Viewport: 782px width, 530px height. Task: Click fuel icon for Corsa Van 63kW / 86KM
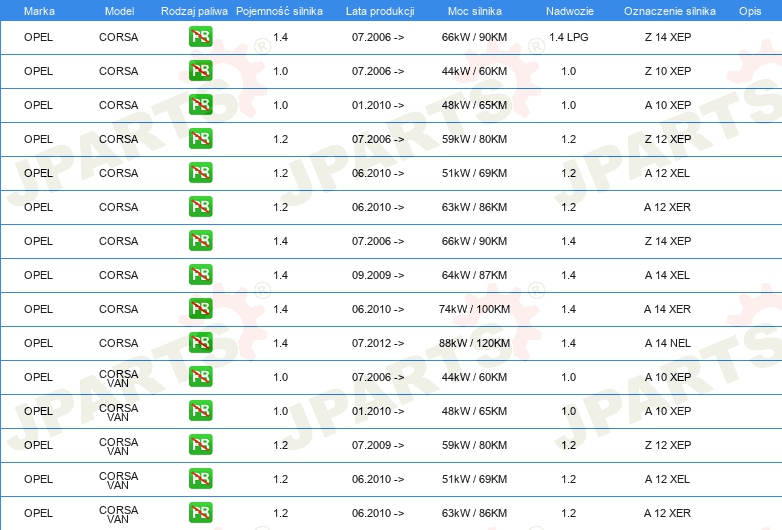click(x=201, y=513)
